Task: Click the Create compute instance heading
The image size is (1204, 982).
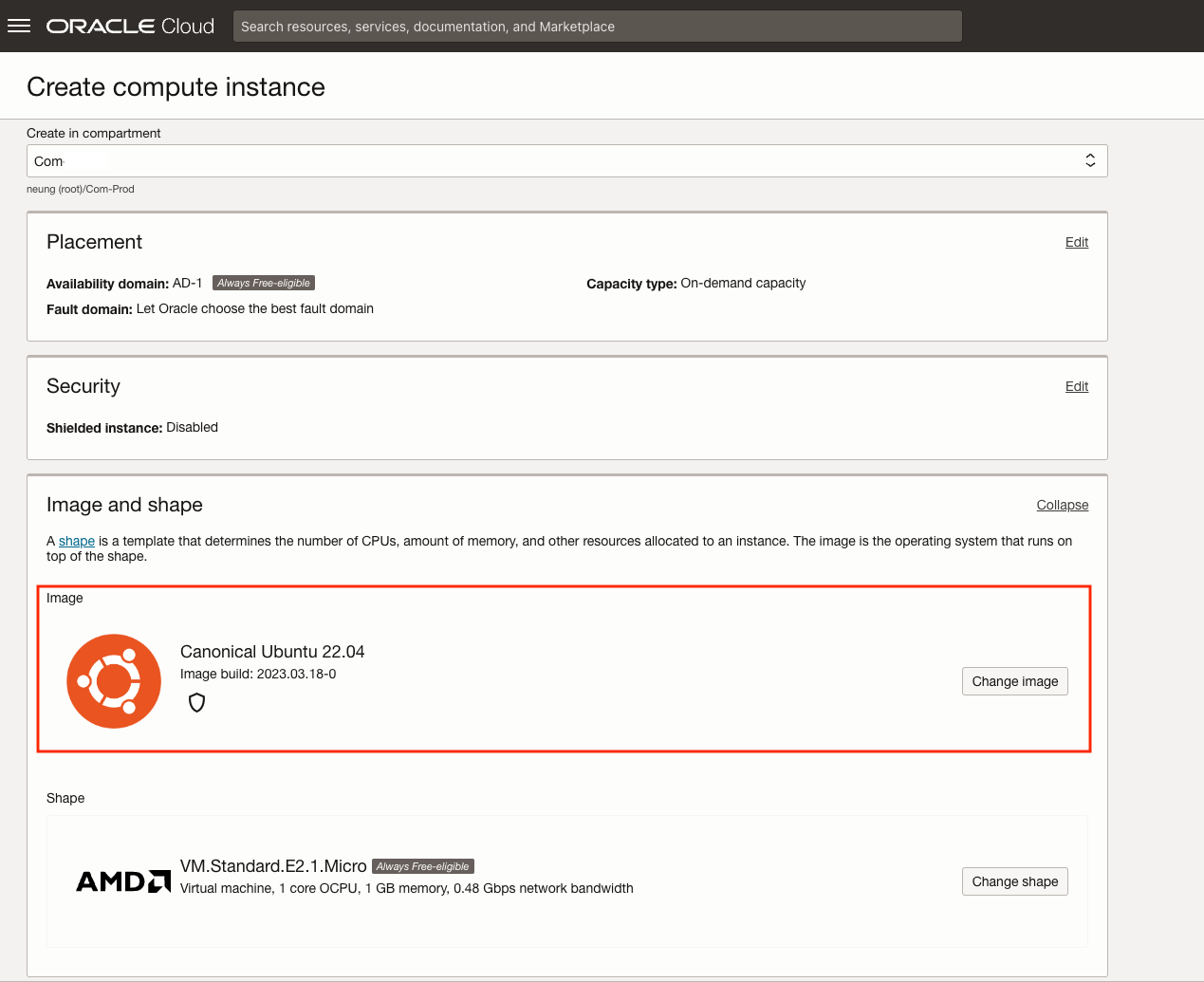Action: [x=176, y=87]
